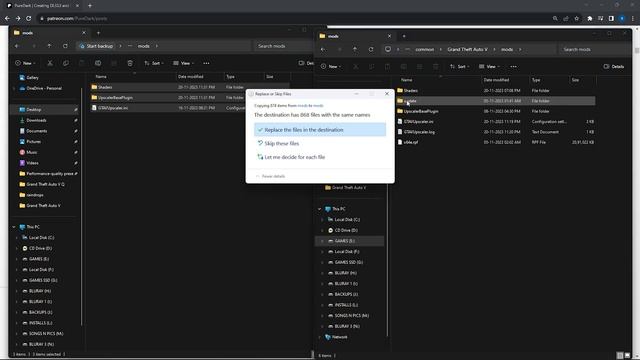This screenshot has height=360, width=640.
Task: Select mods tab in left Explorer
Action: click(x=49, y=33)
